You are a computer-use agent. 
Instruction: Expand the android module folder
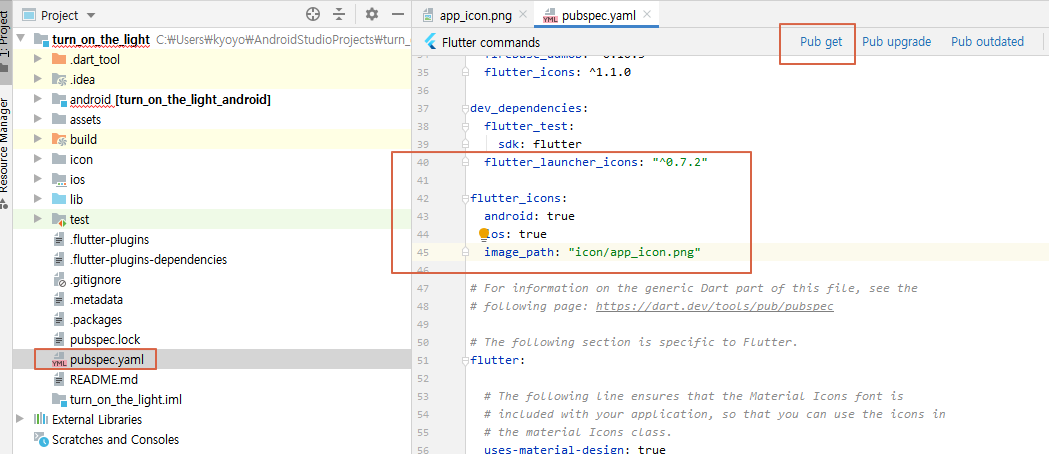[38, 100]
